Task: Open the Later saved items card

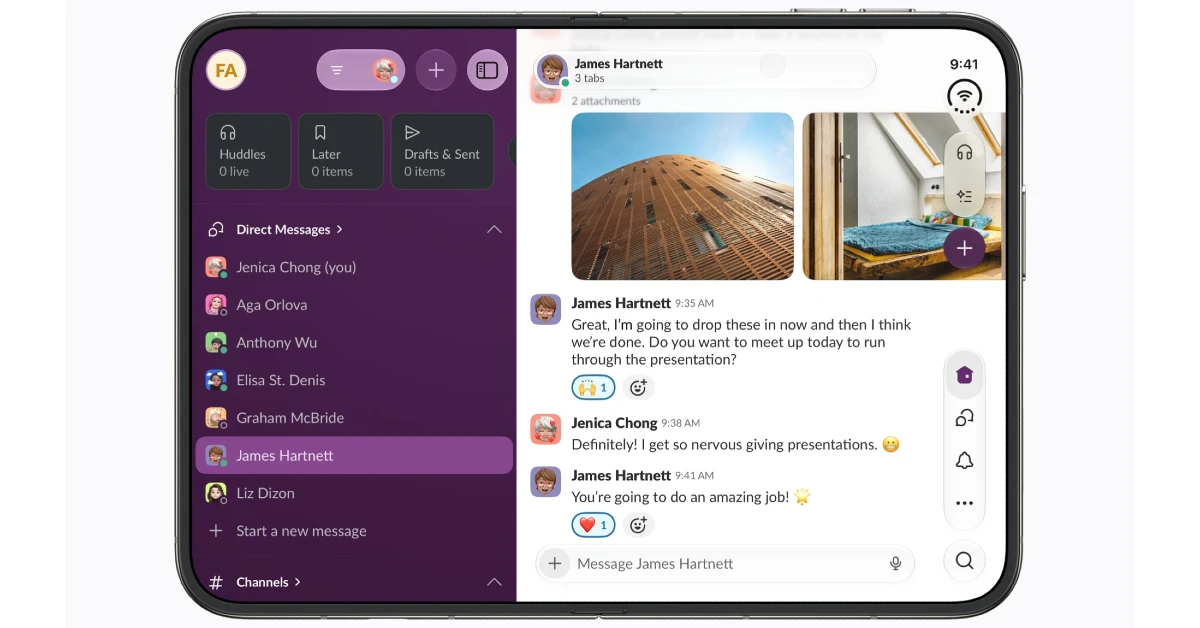Action: 340,151
